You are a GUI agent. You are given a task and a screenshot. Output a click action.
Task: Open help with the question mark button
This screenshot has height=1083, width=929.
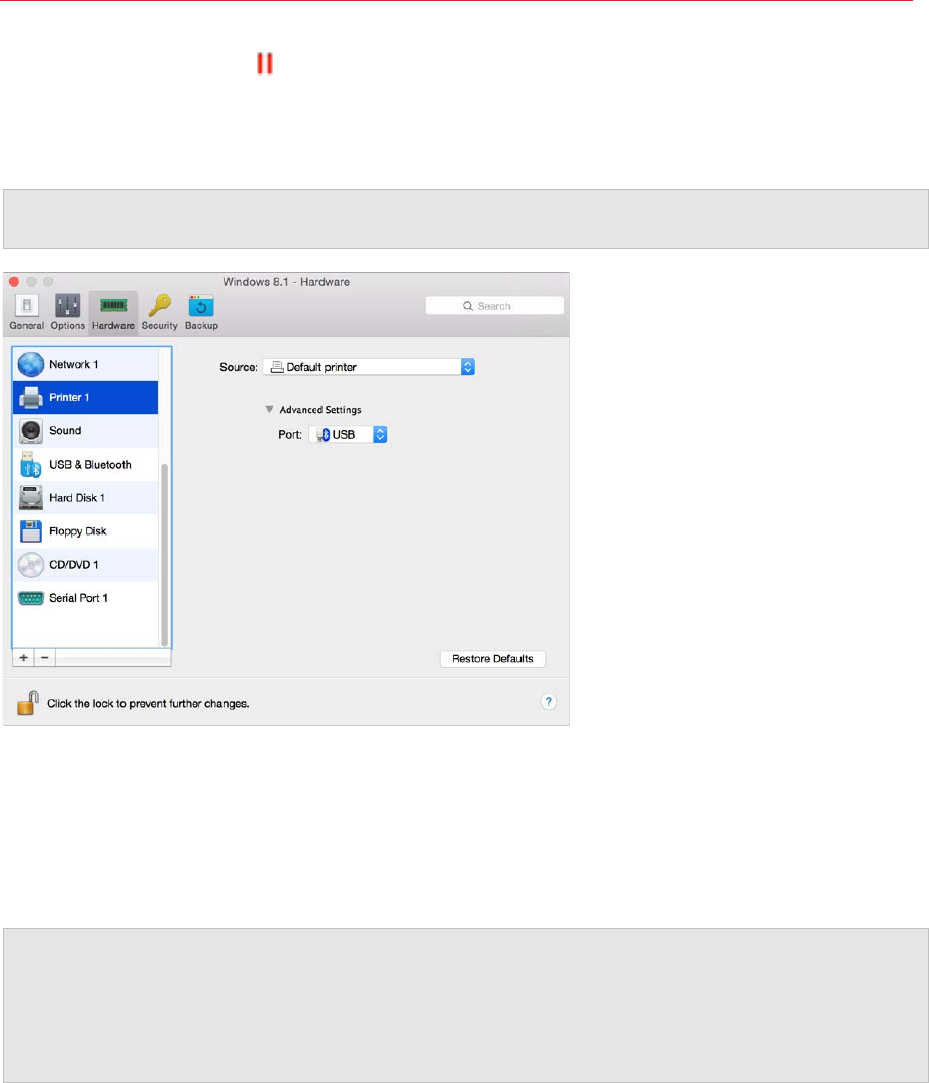548,702
